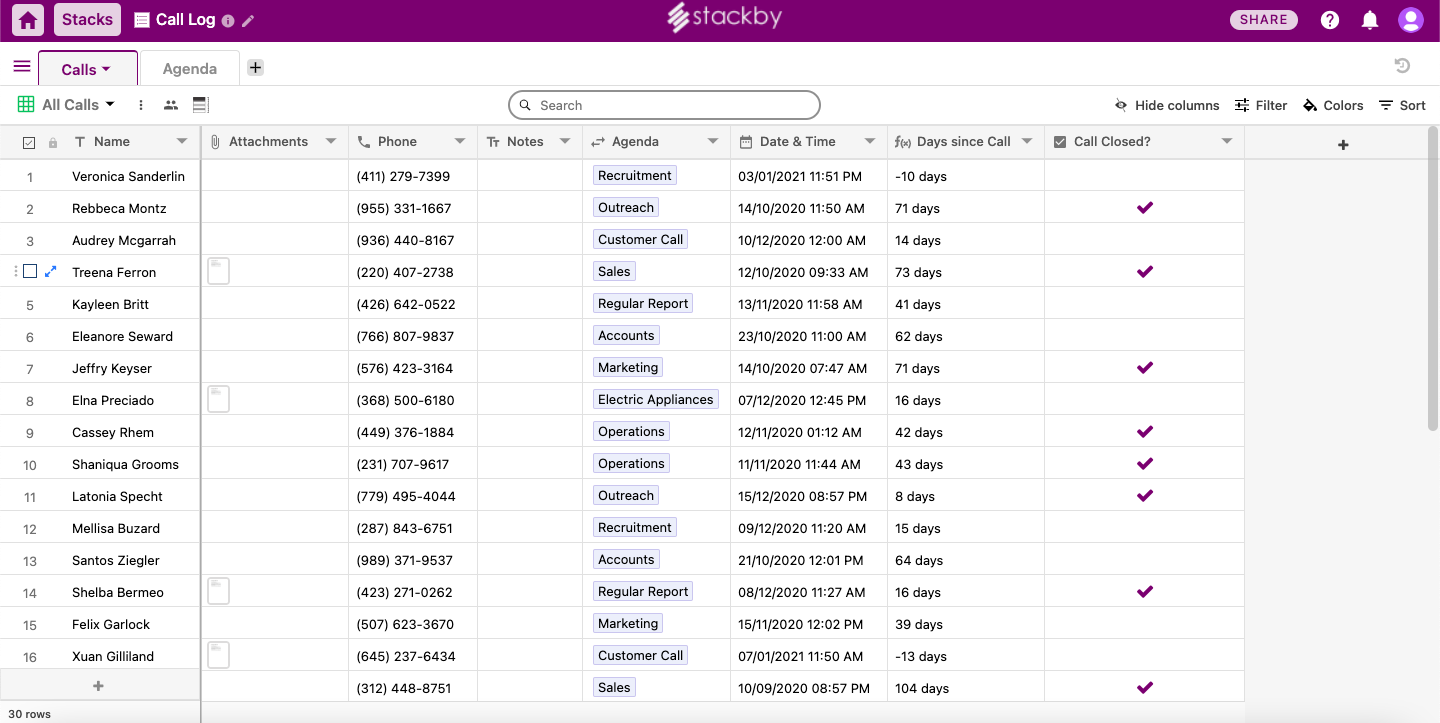Screen dimensions: 1440x723
Task: Open the Sort option
Action: click(1402, 105)
